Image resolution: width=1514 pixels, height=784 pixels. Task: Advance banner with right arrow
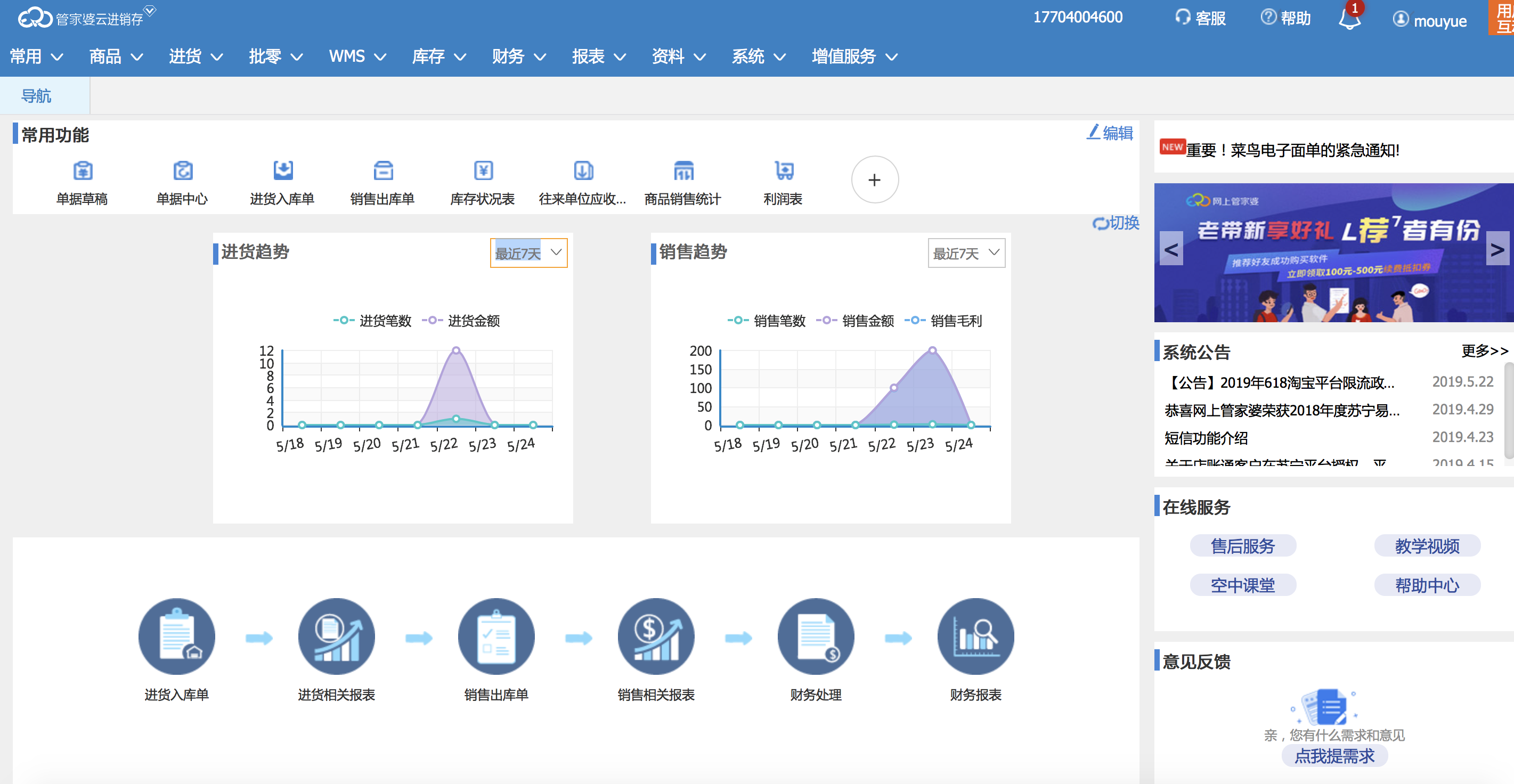1496,249
